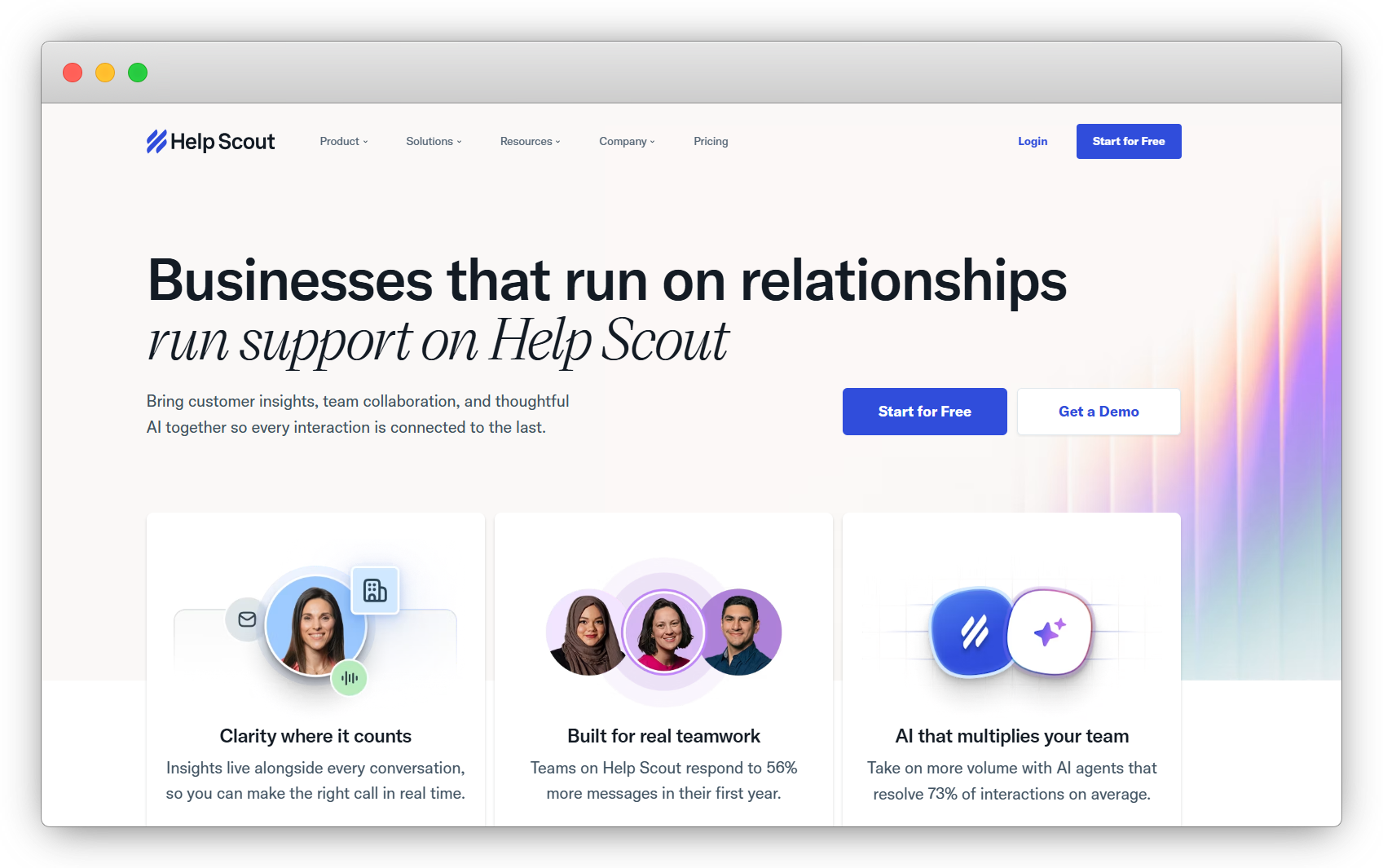Click the center woman's avatar in teamwork card

pyautogui.click(x=663, y=632)
